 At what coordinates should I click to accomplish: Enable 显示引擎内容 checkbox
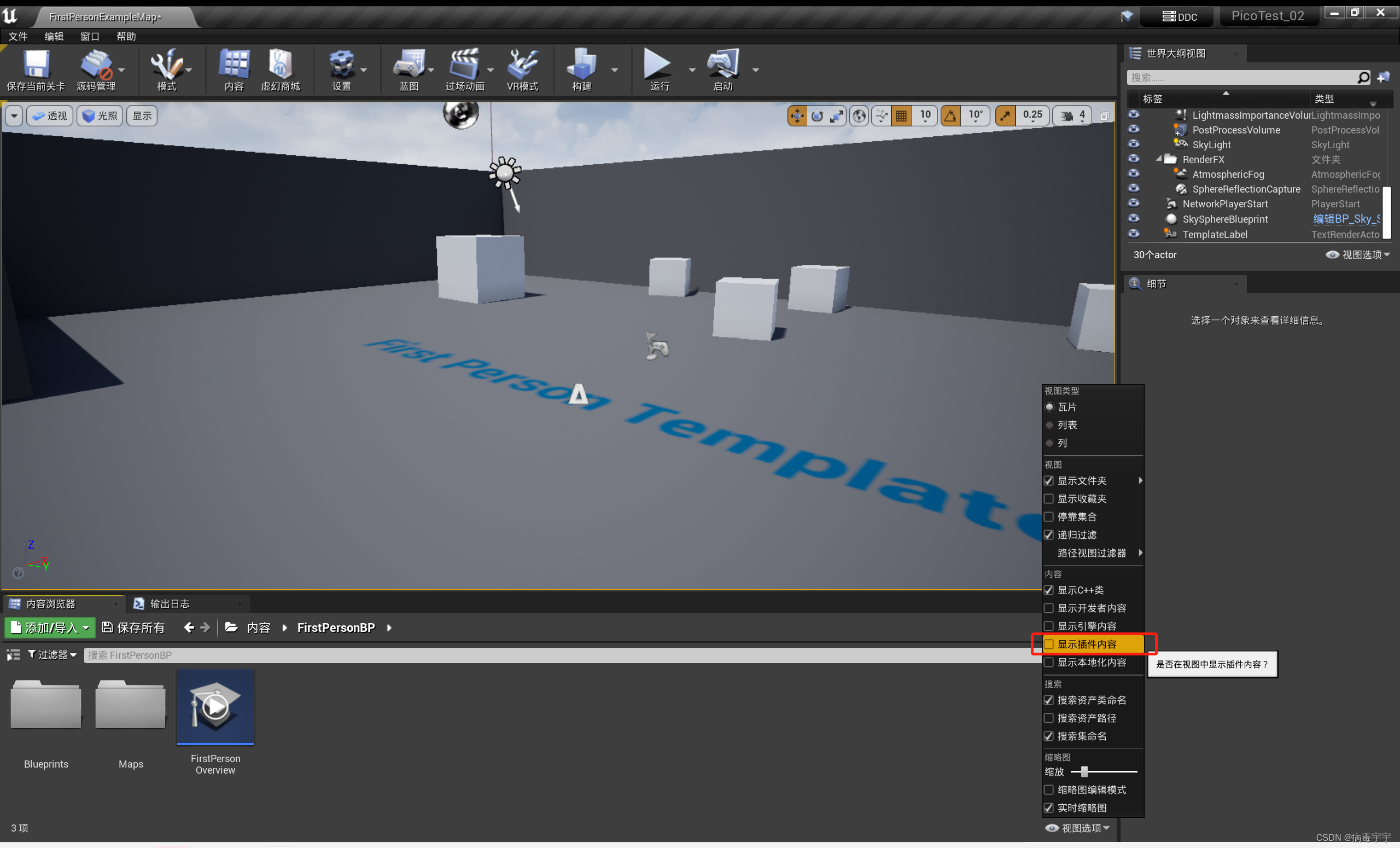(1049, 626)
